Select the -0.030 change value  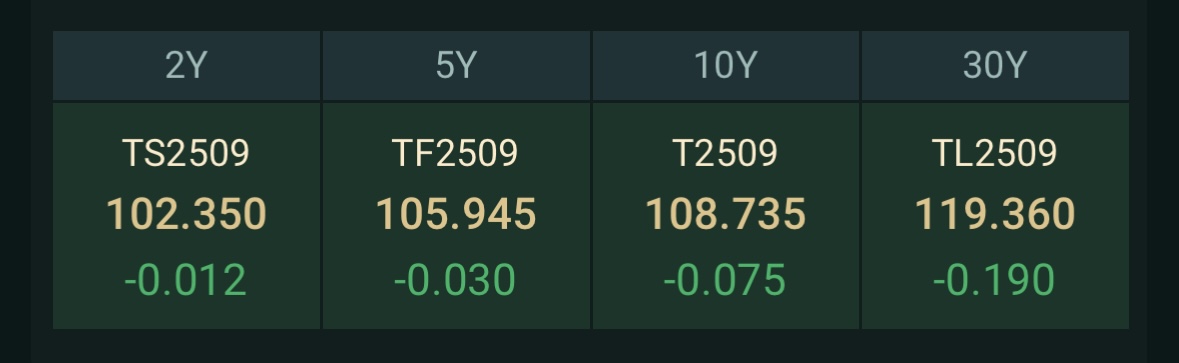(x=455, y=280)
